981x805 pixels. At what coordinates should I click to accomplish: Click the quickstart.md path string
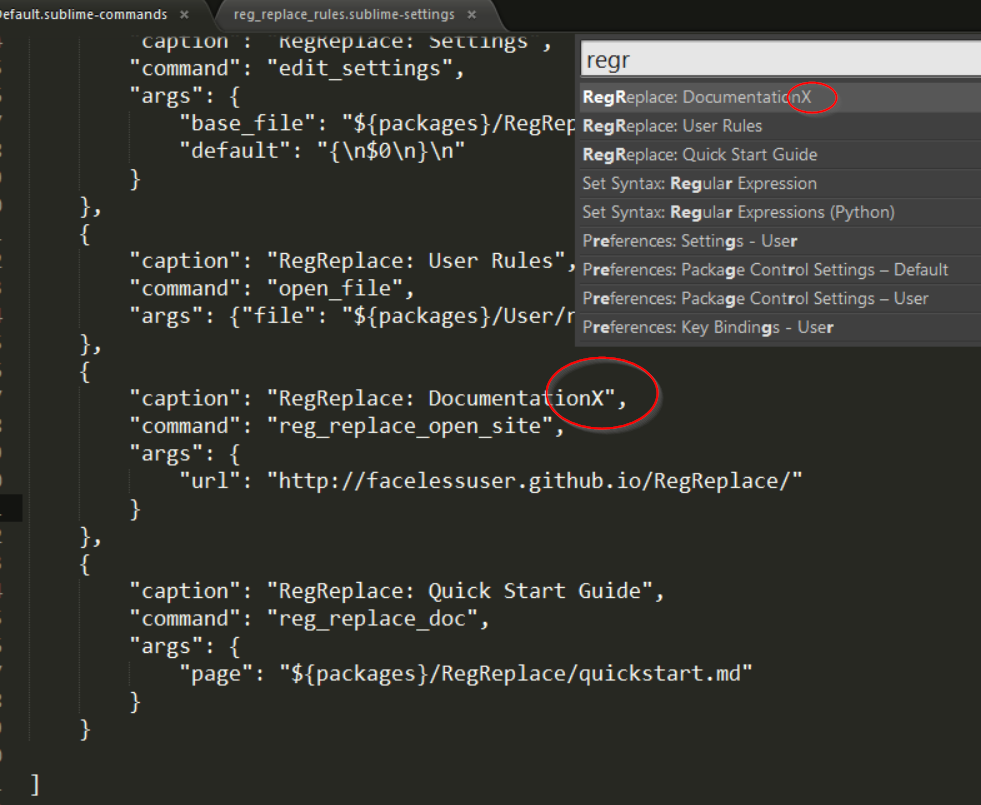(x=516, y=674)
